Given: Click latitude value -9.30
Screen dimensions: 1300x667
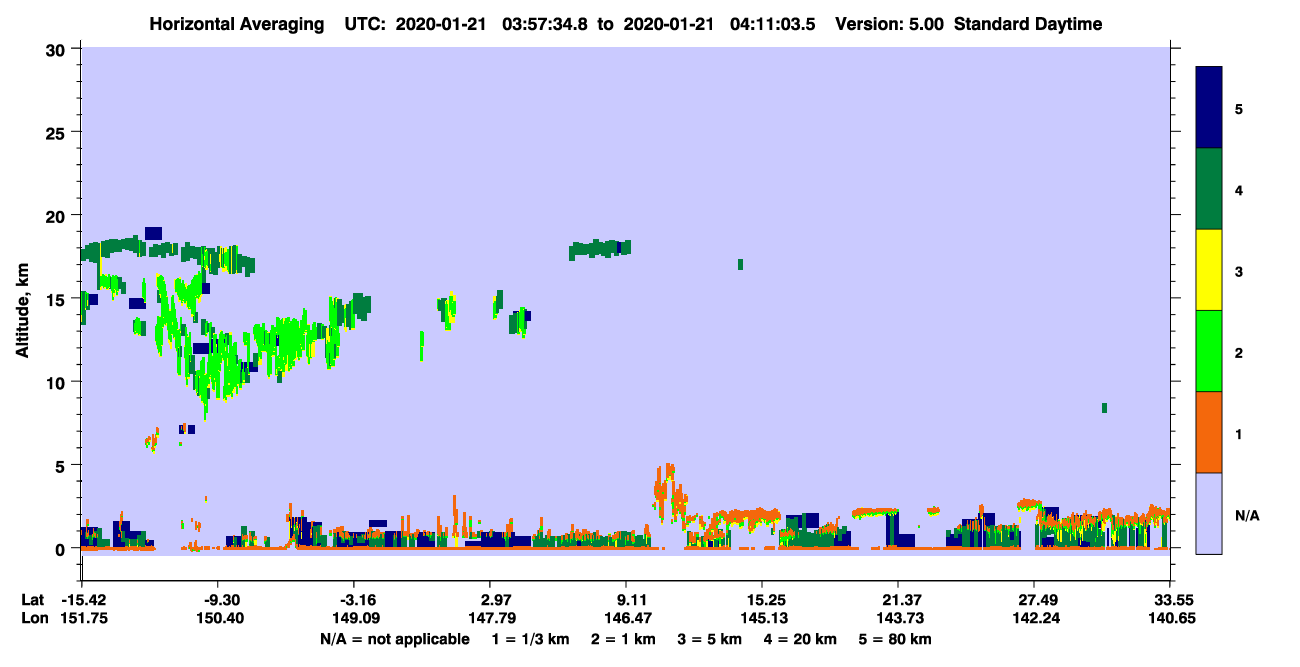Looking at the screenshot, I should 218,600.
